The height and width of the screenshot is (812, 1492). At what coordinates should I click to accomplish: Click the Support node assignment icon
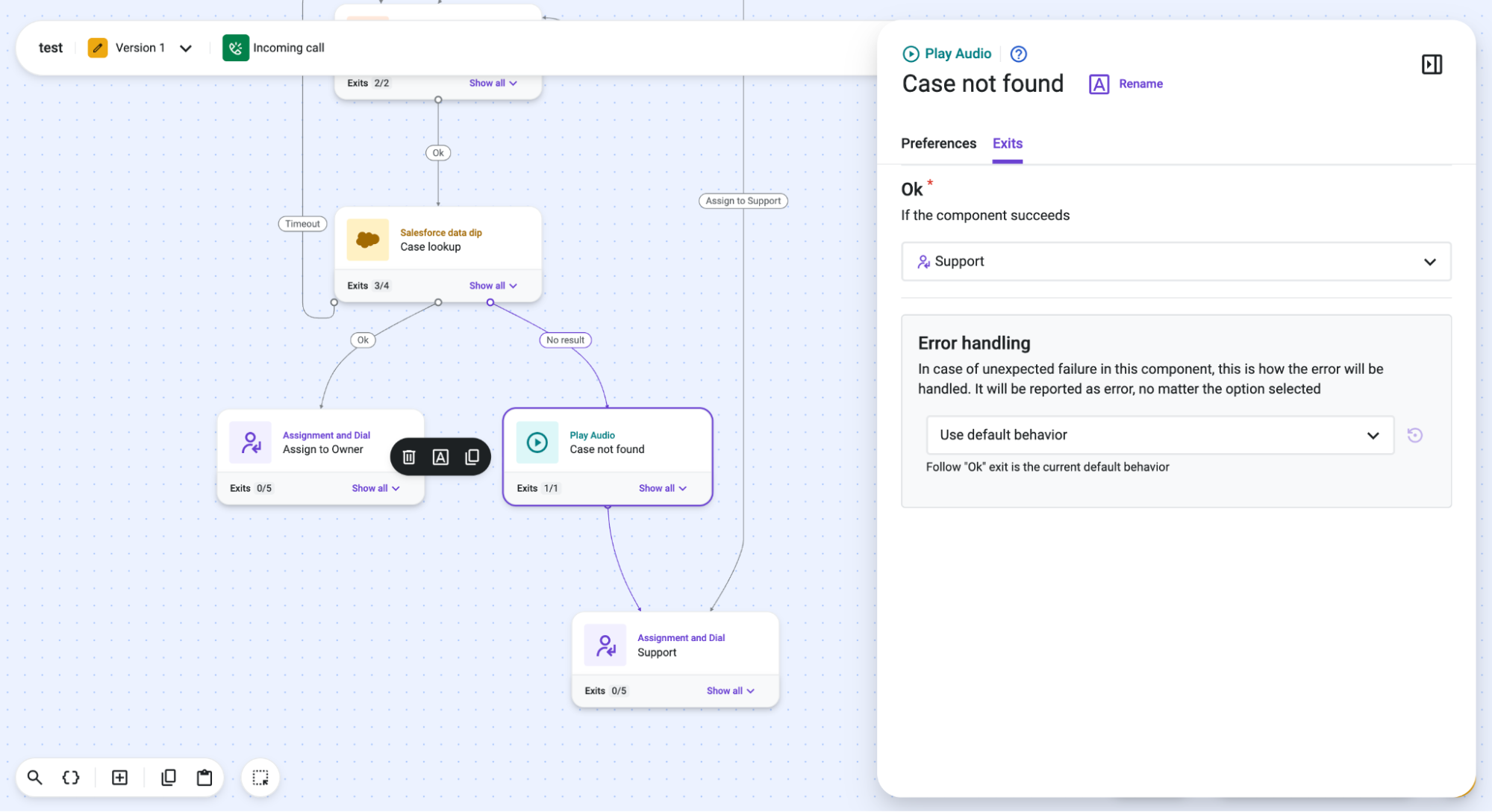[x=605, y=646]
